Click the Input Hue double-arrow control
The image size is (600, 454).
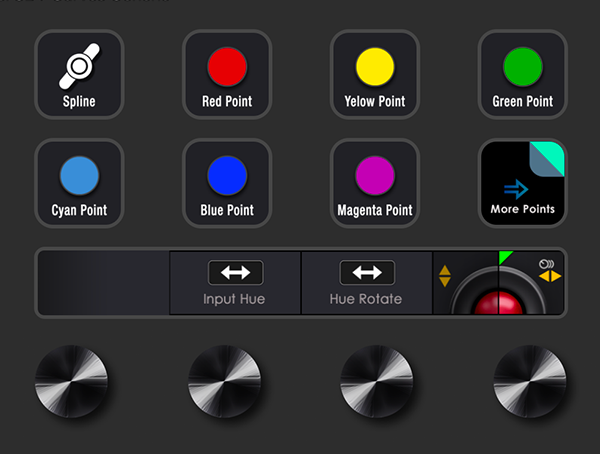pos(236,273)
